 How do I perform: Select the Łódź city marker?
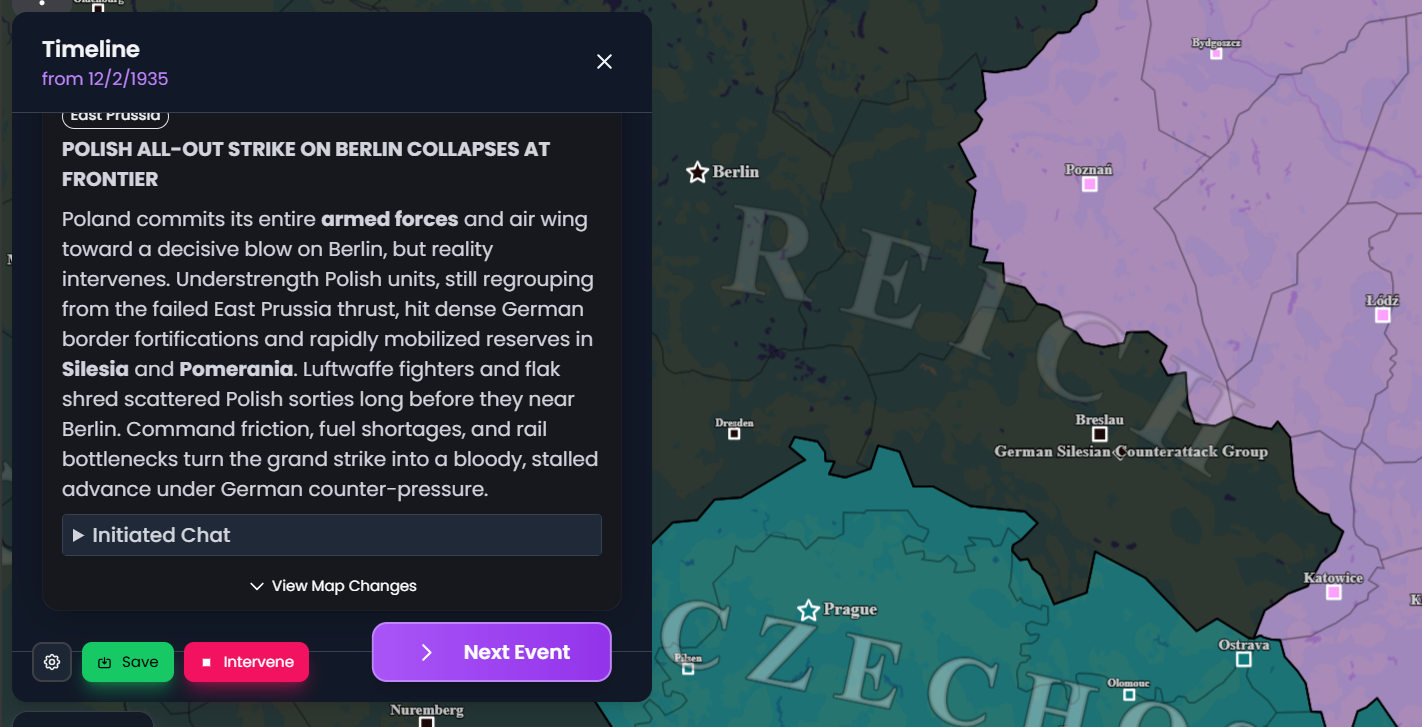click(1382, 315)
